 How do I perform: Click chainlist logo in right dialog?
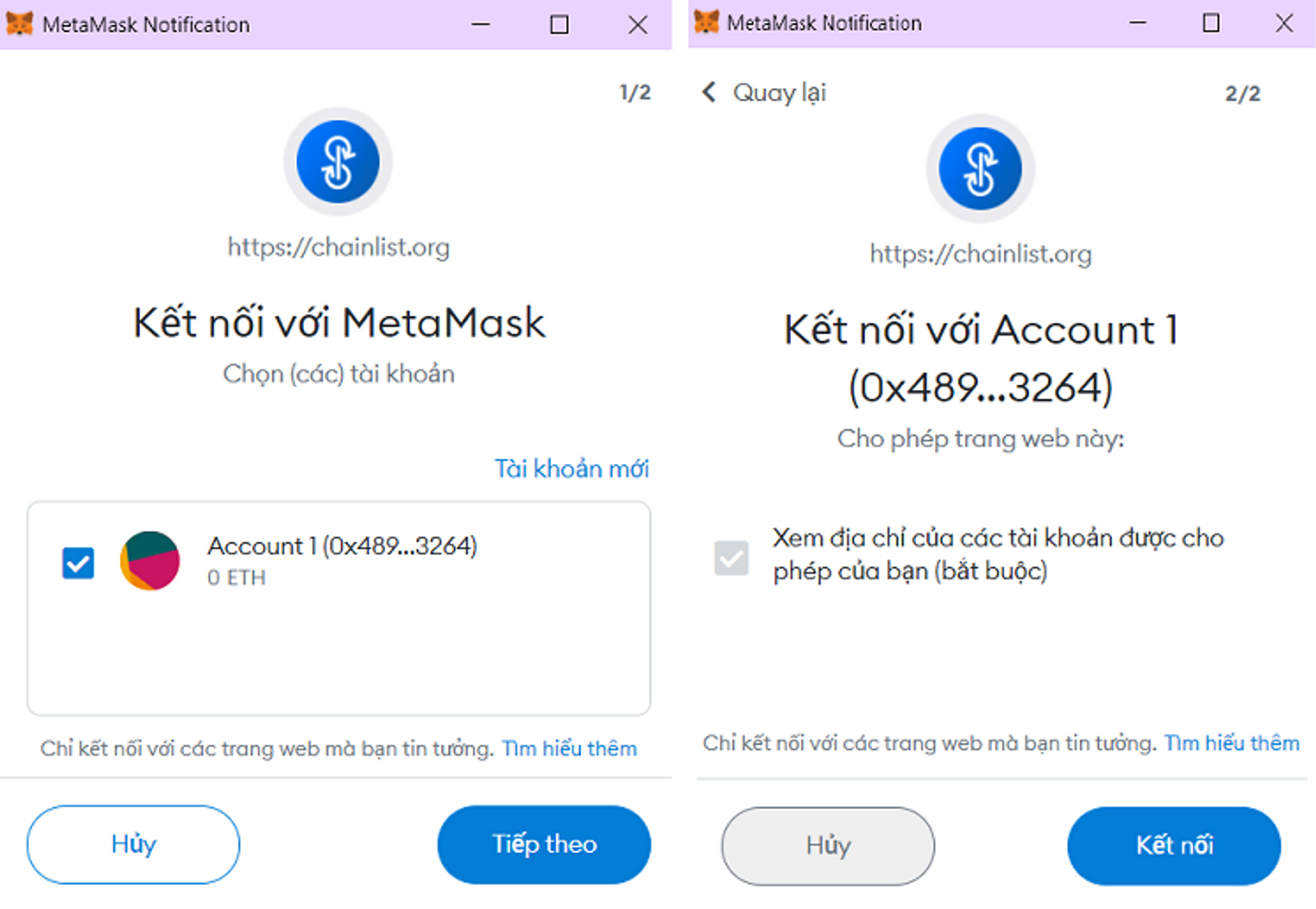click(980, 169)
